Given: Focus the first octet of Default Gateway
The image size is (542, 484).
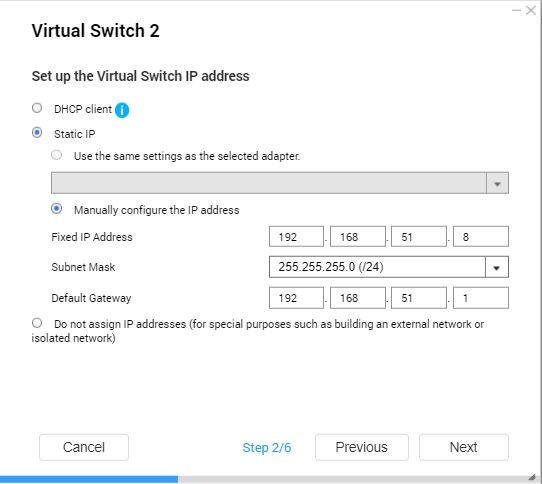Looking at the screenshot, I should (x=297, y=298).
